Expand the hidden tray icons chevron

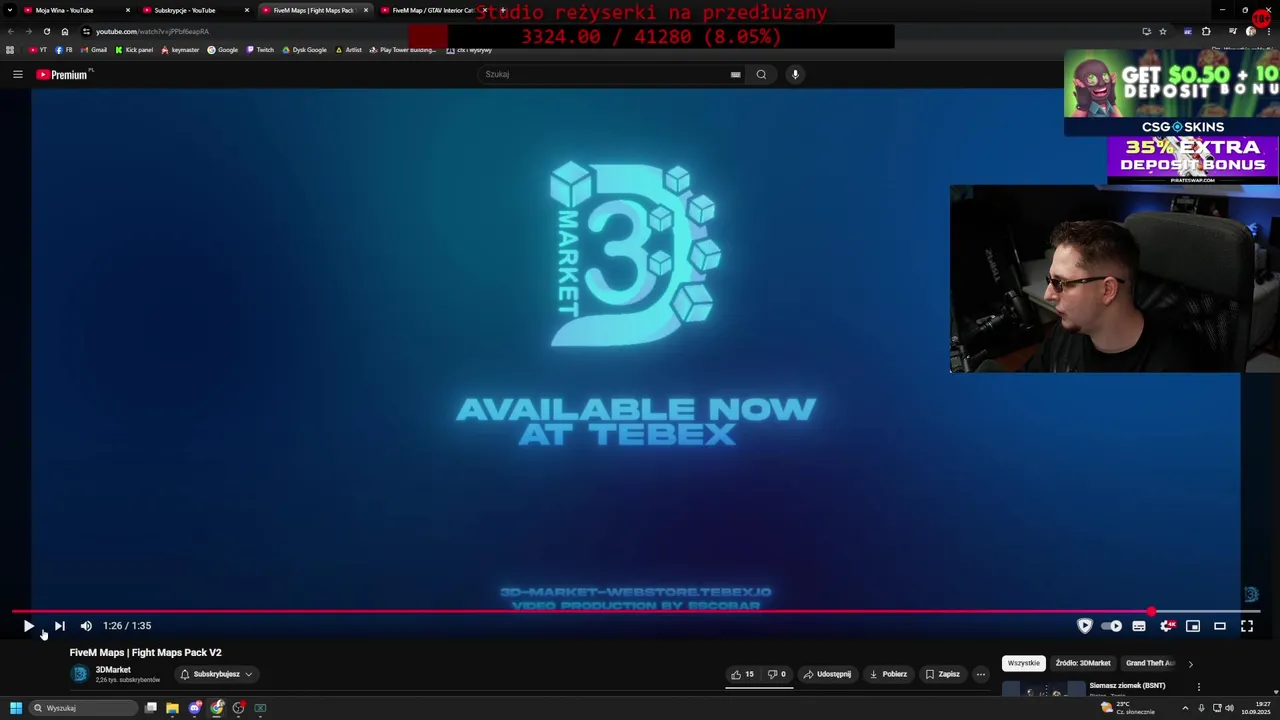coord(1185,708)
